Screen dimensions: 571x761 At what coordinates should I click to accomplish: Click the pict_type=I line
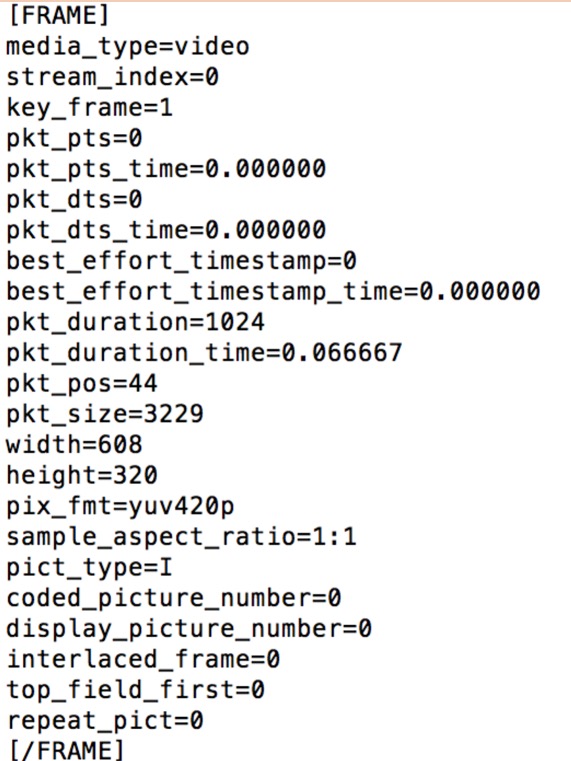tap(90, 567)
